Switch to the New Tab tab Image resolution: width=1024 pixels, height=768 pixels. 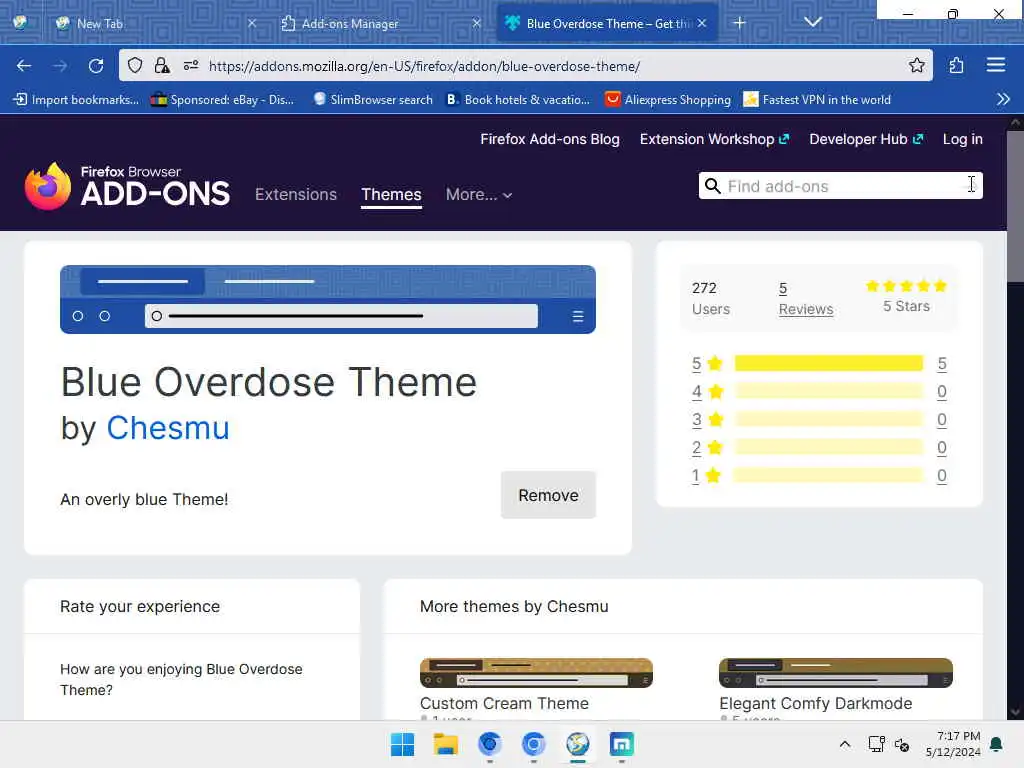tap(155, 24)
